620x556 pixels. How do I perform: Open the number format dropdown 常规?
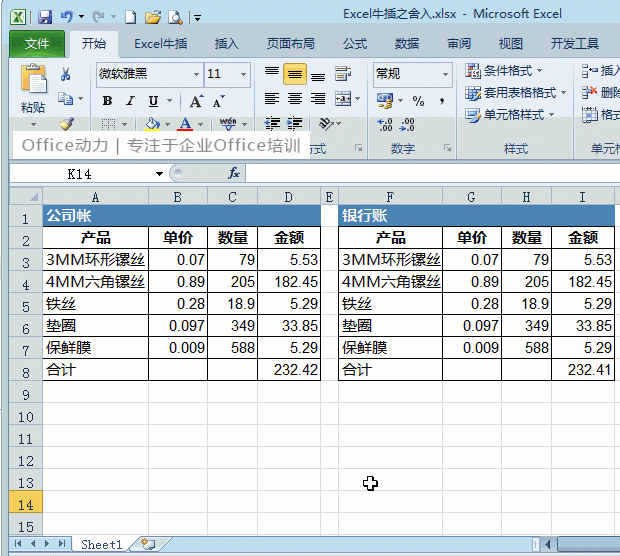[x=445, y=74]
